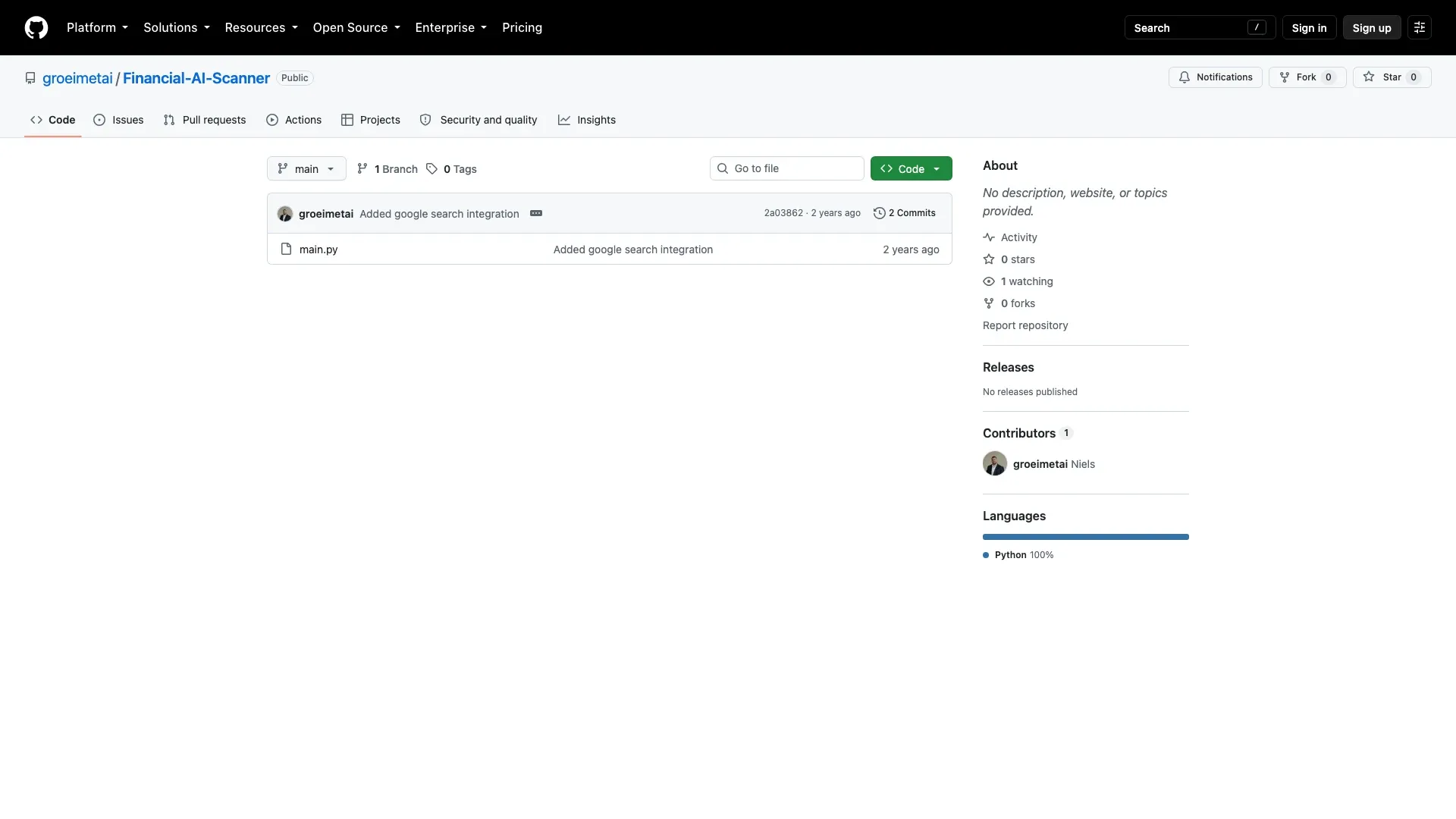Open the Pricing page
The width and height of the screenshot is (1456, 819).
pyautogui.click(x=522, y=27)
